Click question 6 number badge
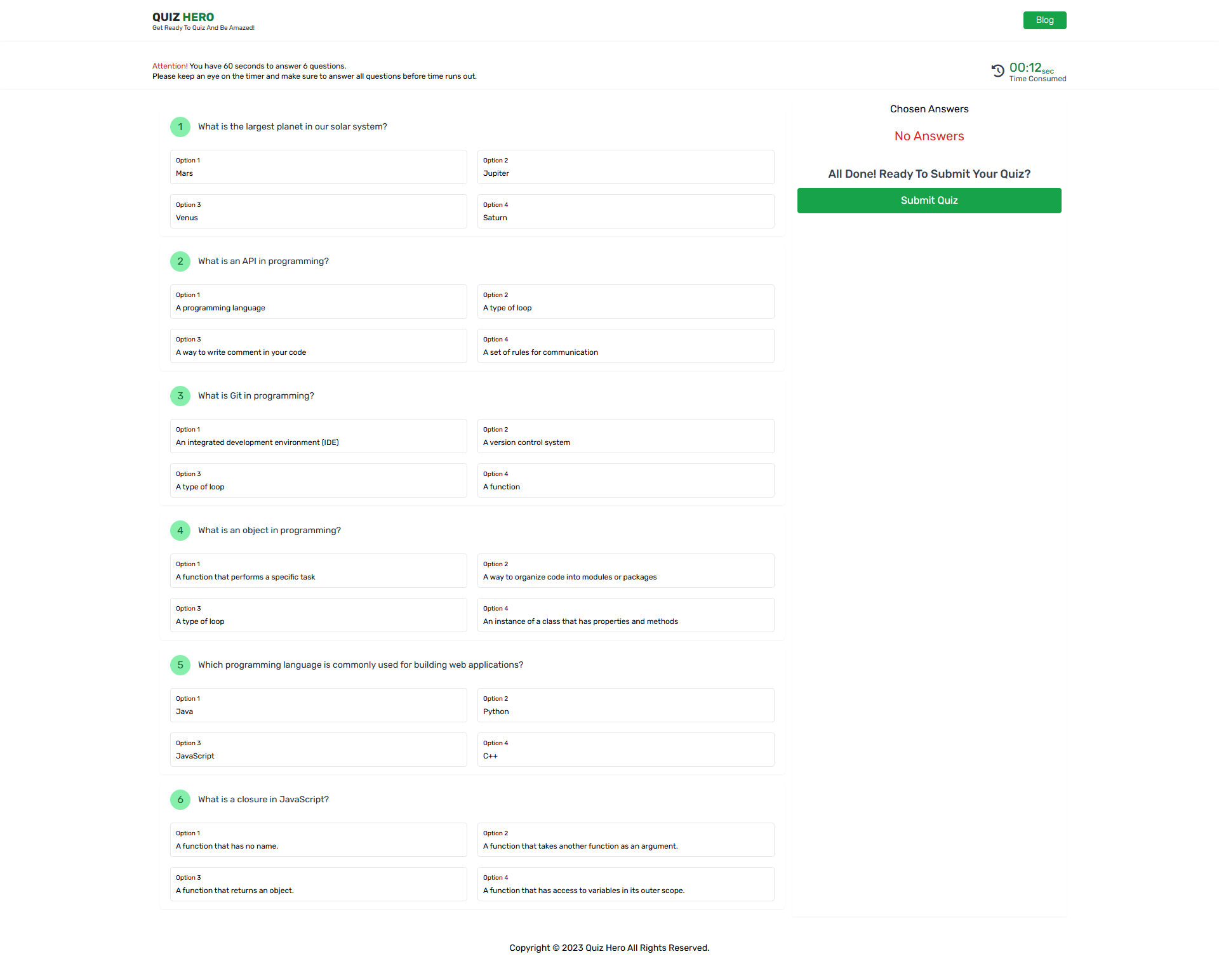The width and height of the screenshot is (1219, 980). click(180, 800)
